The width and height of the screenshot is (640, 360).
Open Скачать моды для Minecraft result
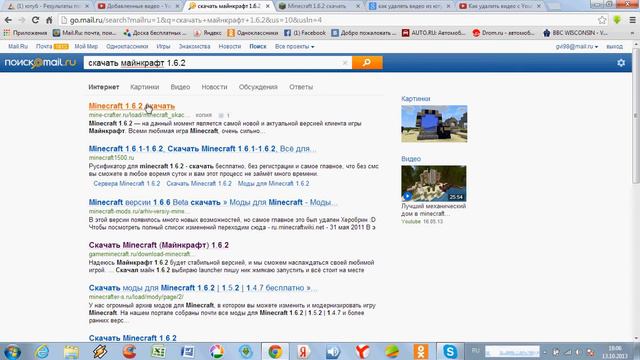pos(202,288)
